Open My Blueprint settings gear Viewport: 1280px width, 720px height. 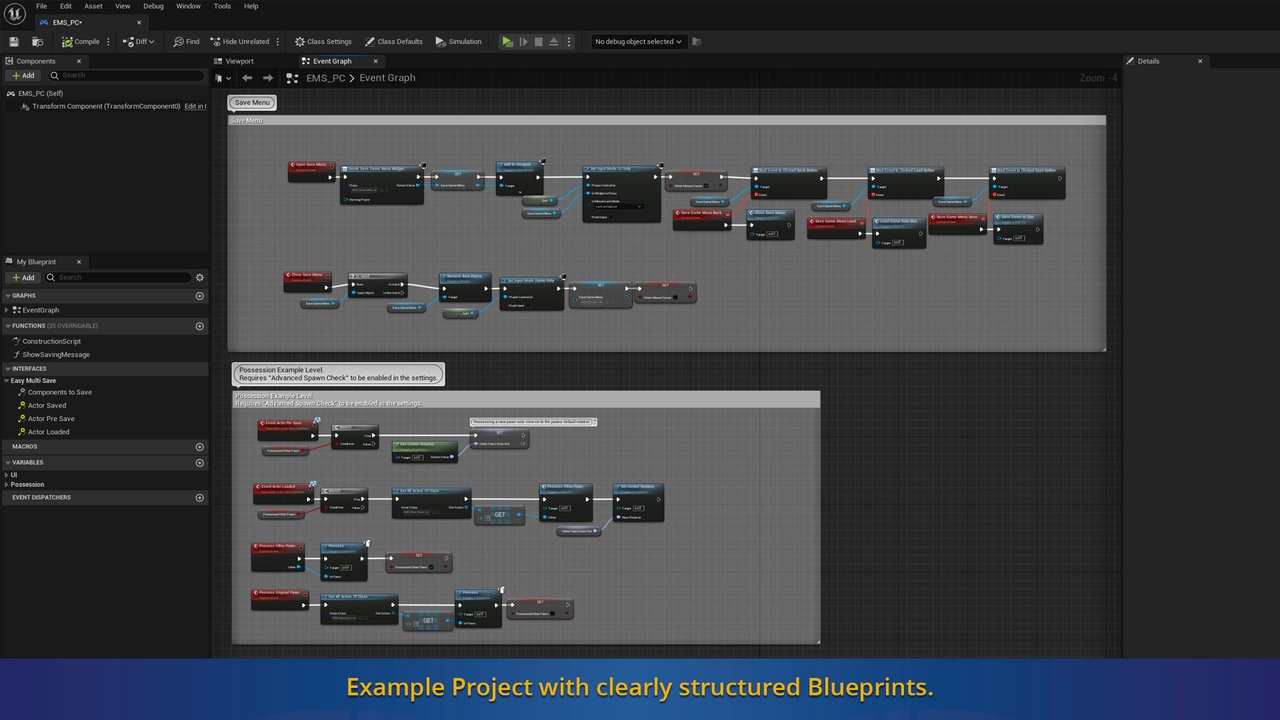click(200, 277)
